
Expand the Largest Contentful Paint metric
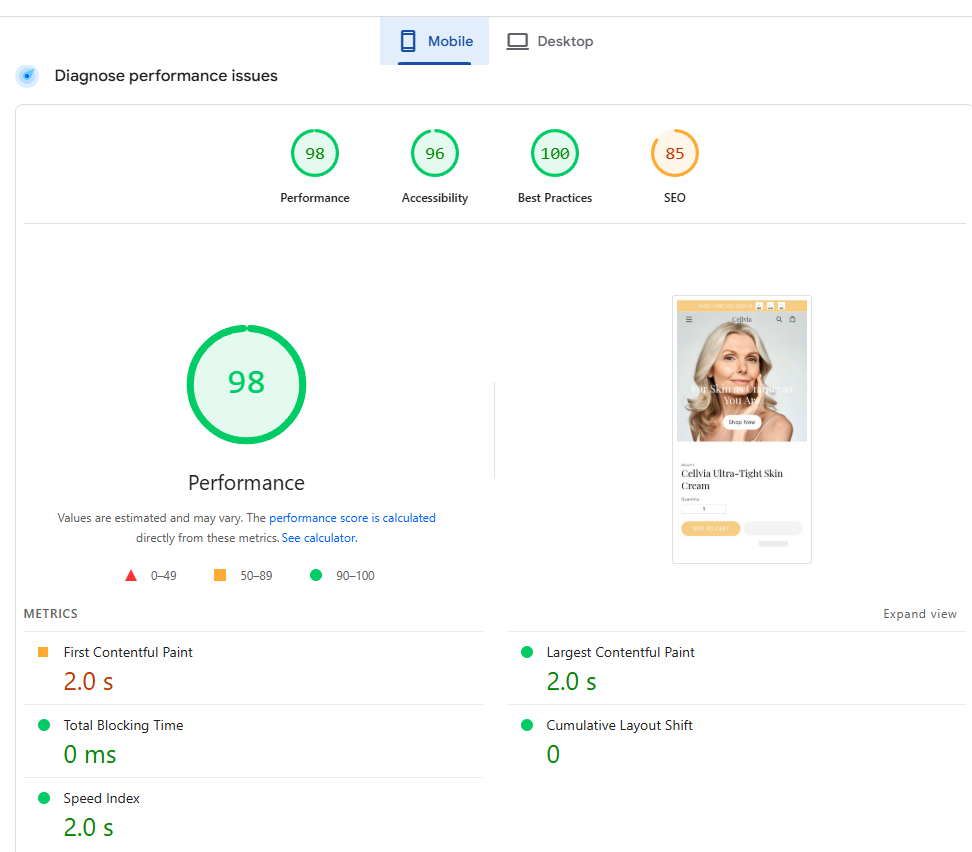[620, 652]
